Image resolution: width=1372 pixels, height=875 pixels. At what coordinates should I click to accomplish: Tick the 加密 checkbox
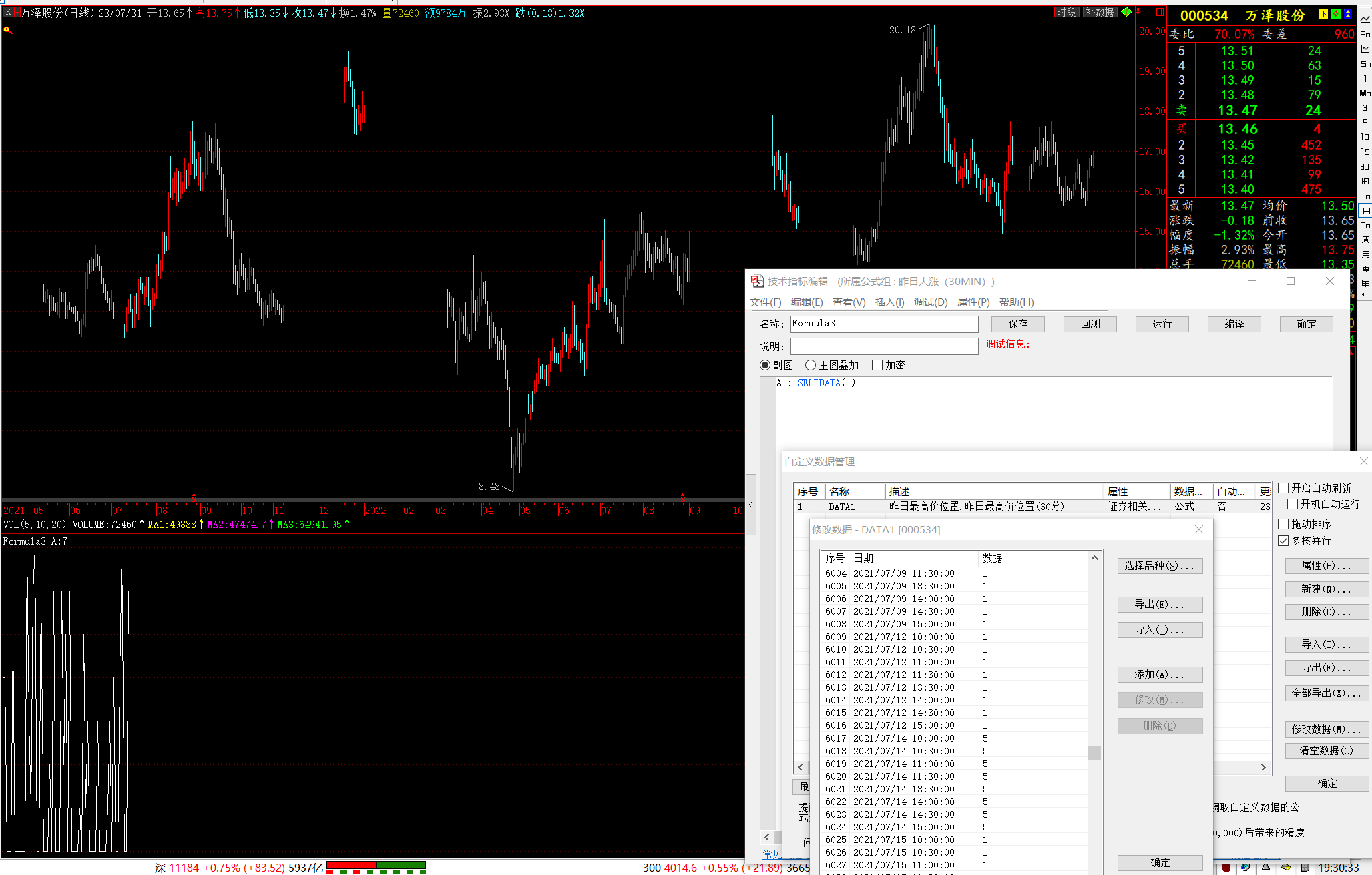point(877,365)
